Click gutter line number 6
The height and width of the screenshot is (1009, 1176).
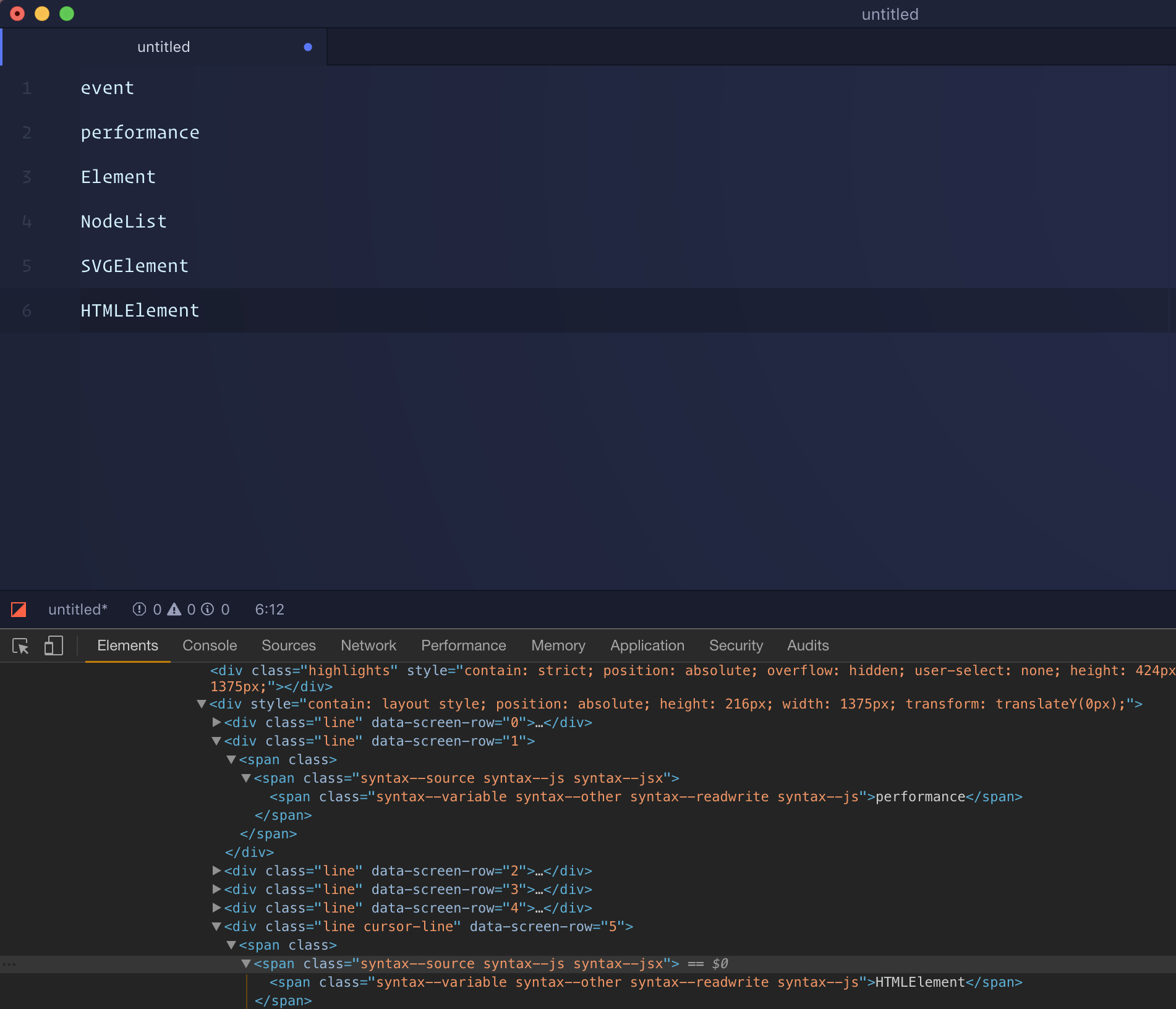[x=27, y=310]
